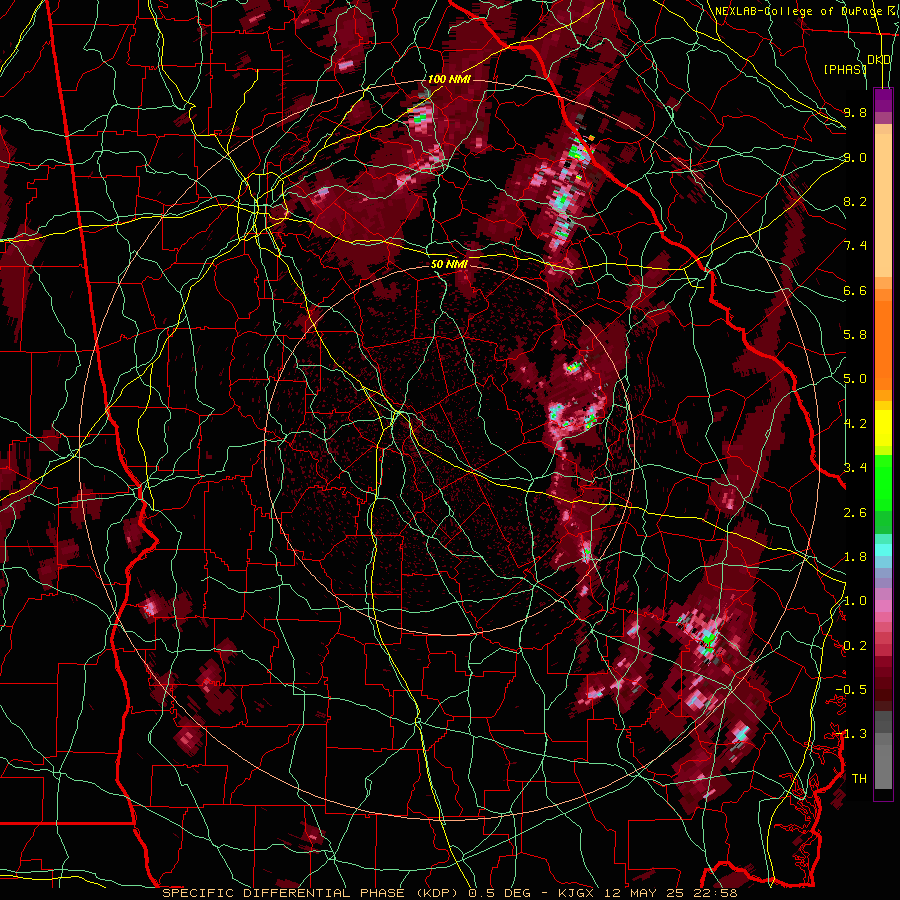Click the 9.8 value on the color scale

coord(855,112)
